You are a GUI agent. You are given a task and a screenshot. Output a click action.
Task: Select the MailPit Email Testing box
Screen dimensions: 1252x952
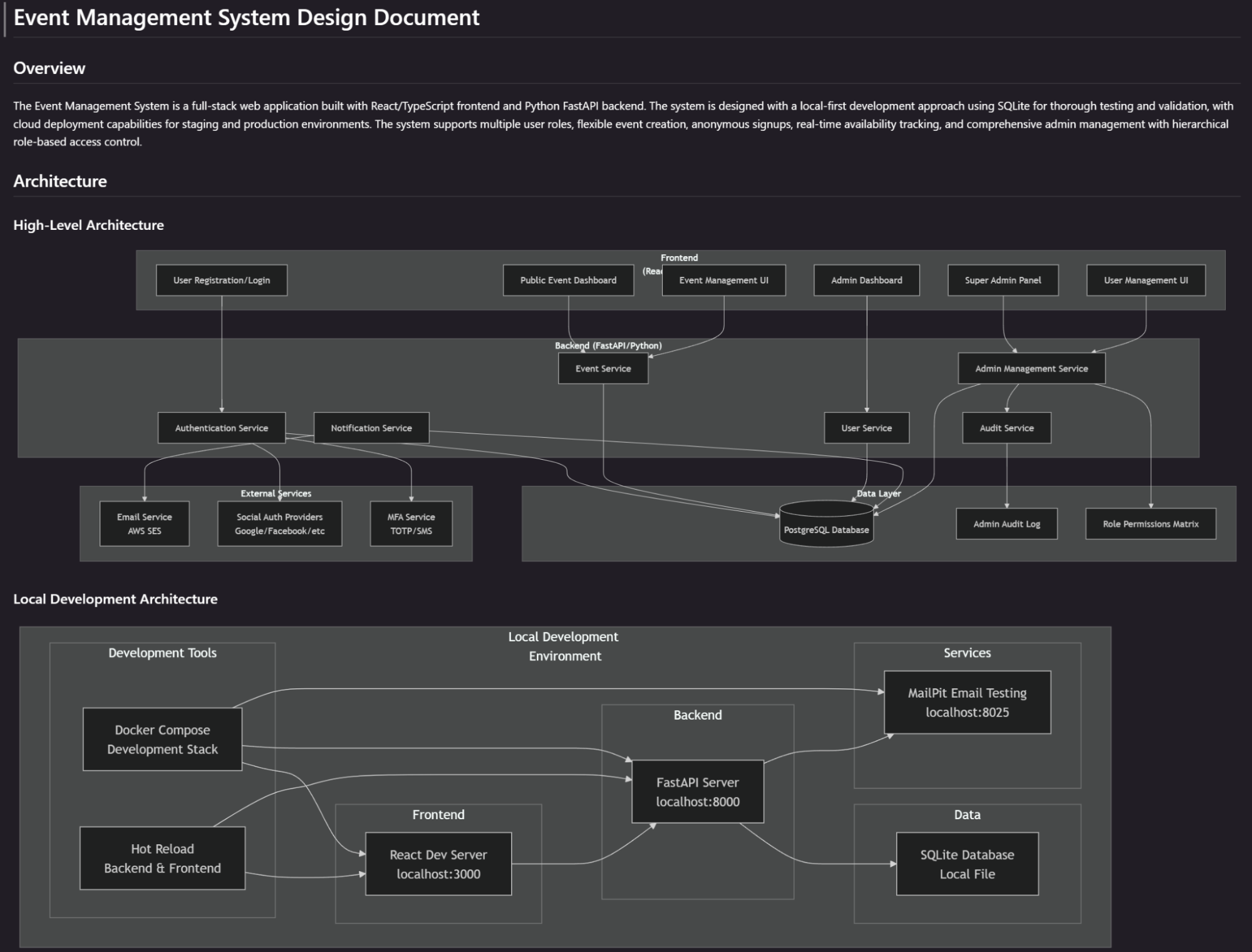click(x=967, y=702)
